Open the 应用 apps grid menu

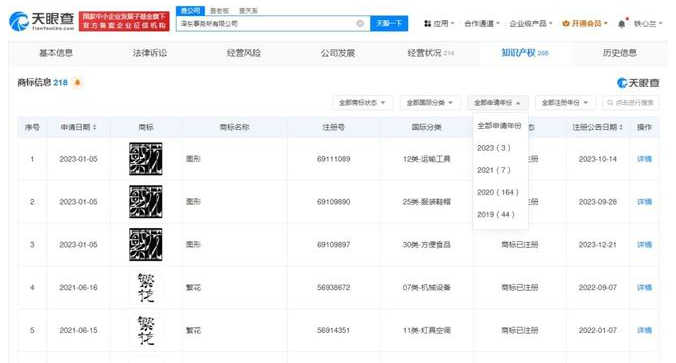coord(439,23)
